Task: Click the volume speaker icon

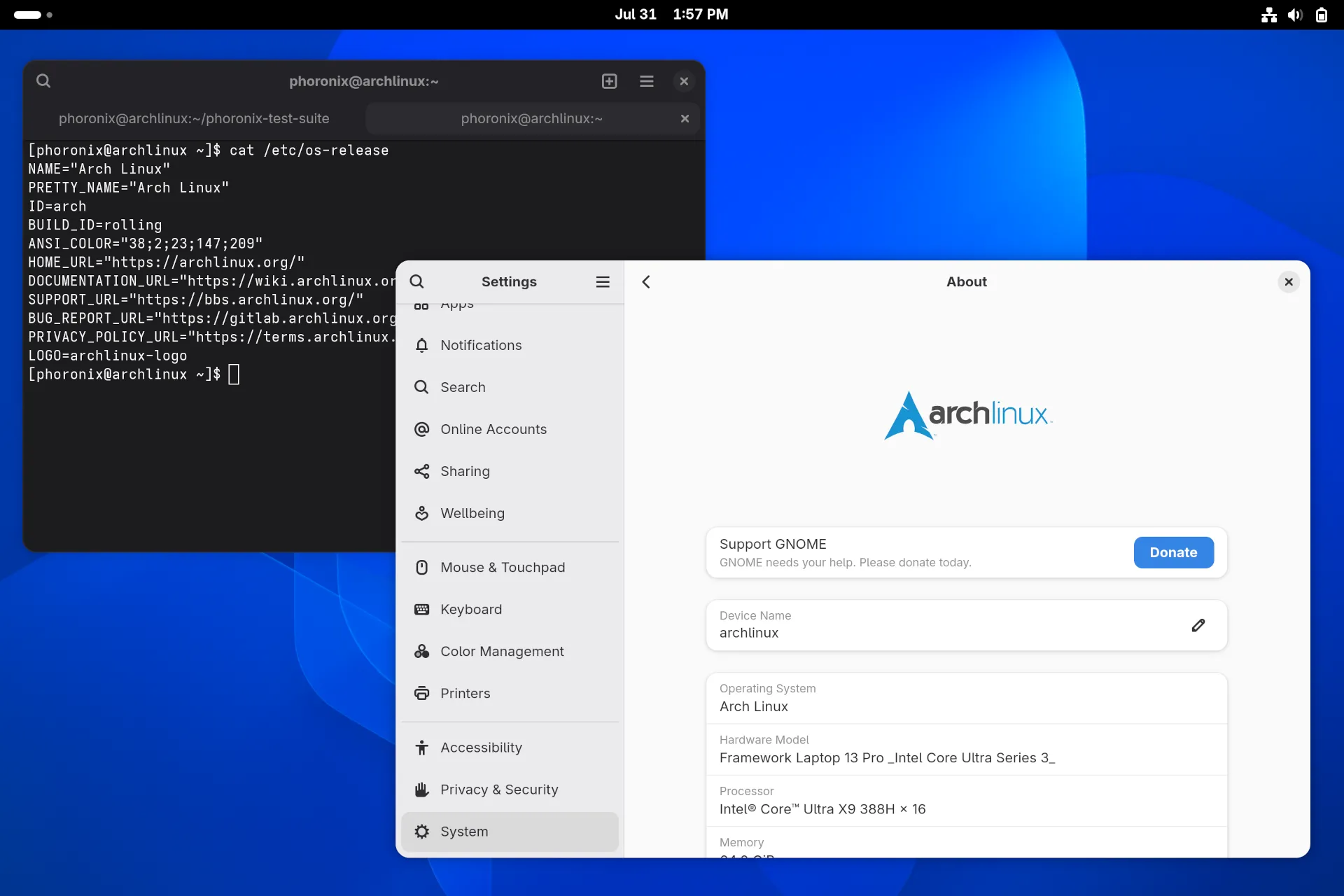Action: [1295, 15]
